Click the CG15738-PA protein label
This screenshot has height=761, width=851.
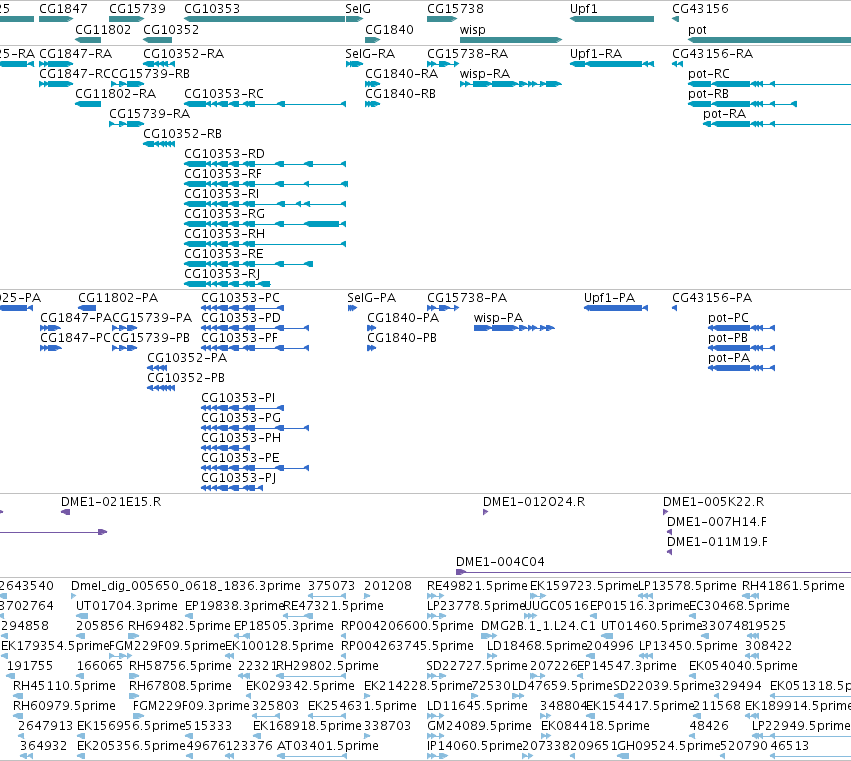click(467, 297)
